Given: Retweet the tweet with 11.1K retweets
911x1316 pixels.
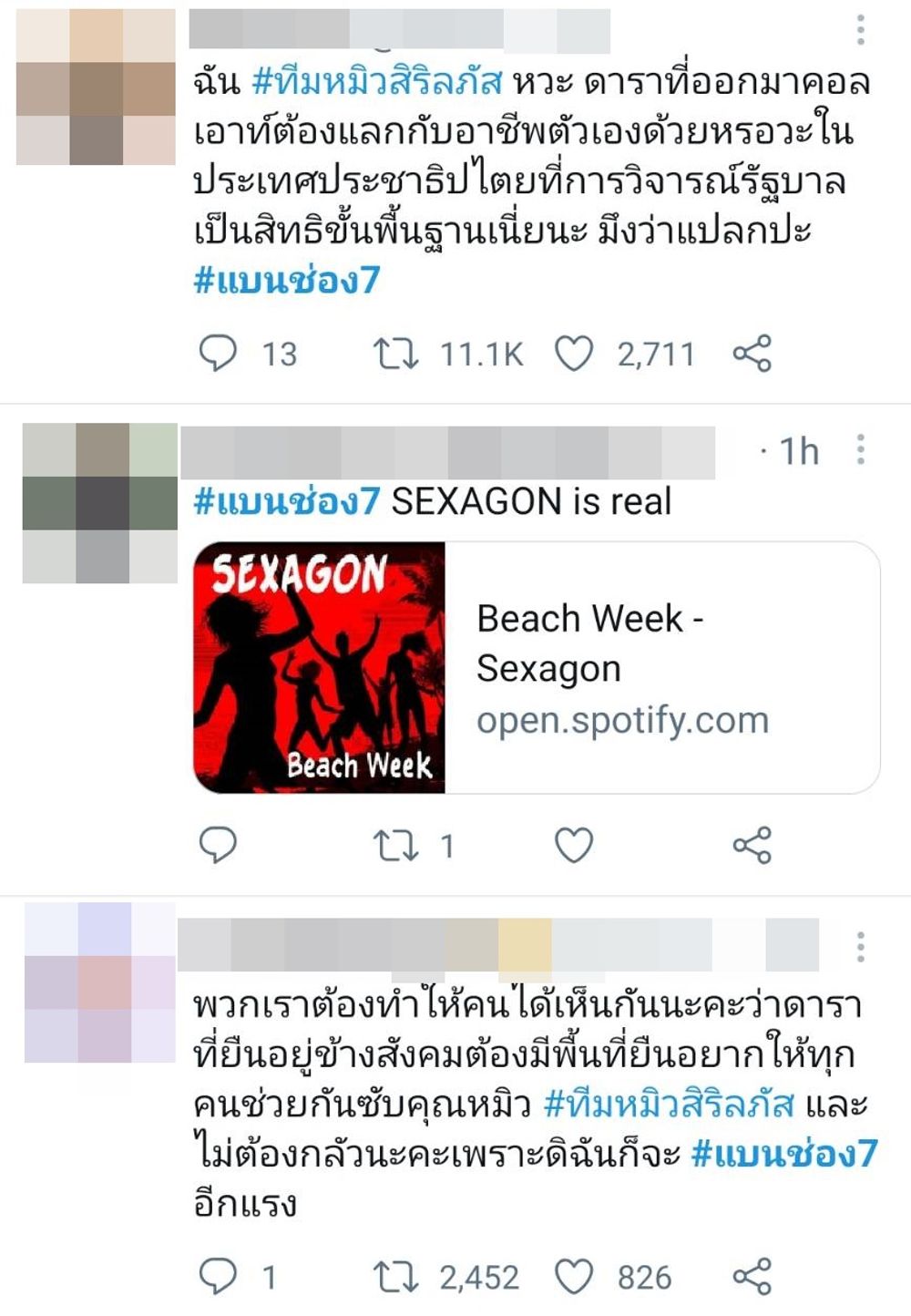Looking at the screenshot, I should tap(395, 353).
